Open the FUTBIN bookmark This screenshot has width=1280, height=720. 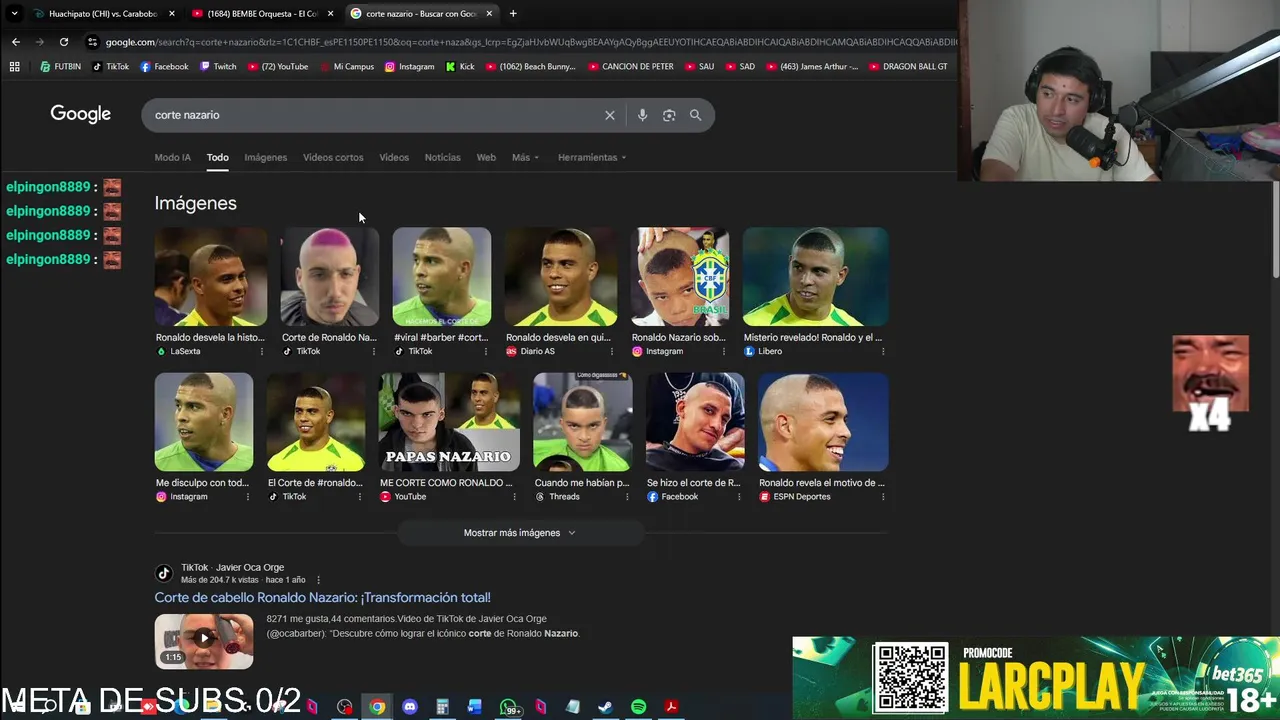tap(61, 66)
